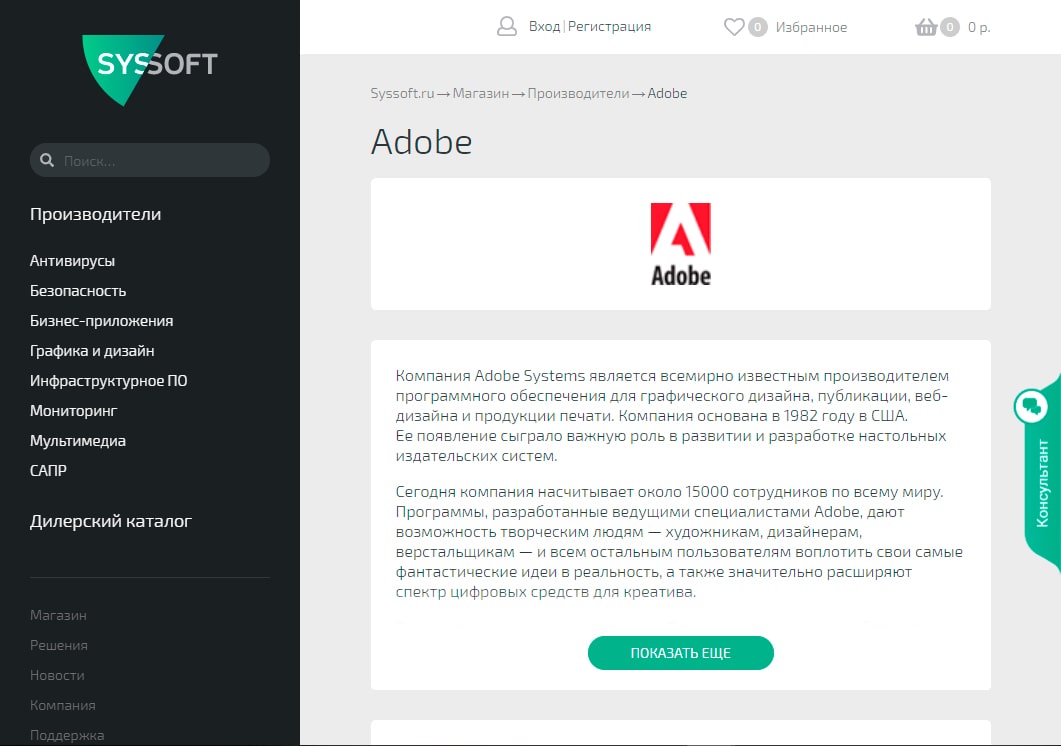The width and height of the screenshot is (1061, 746).
Task: Focus the Поиск search field
Action: [x=150, y=160]
